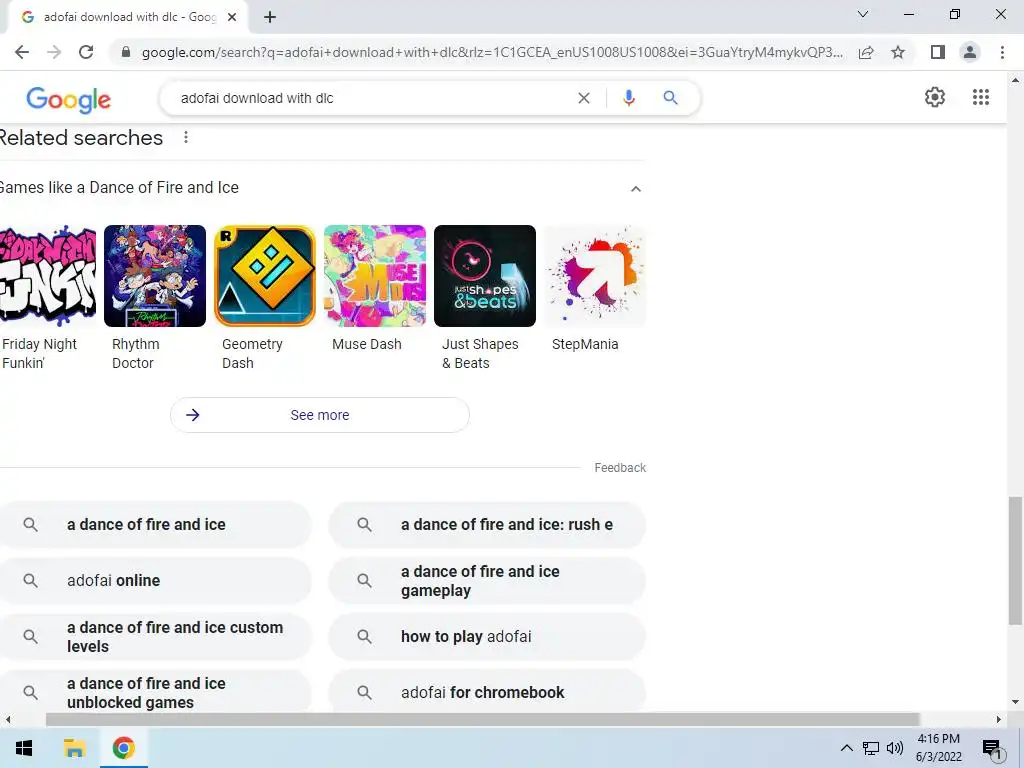1024x768 pixels.
Task: Bookmark this page with the star icon
Action: tap(898, 52)
